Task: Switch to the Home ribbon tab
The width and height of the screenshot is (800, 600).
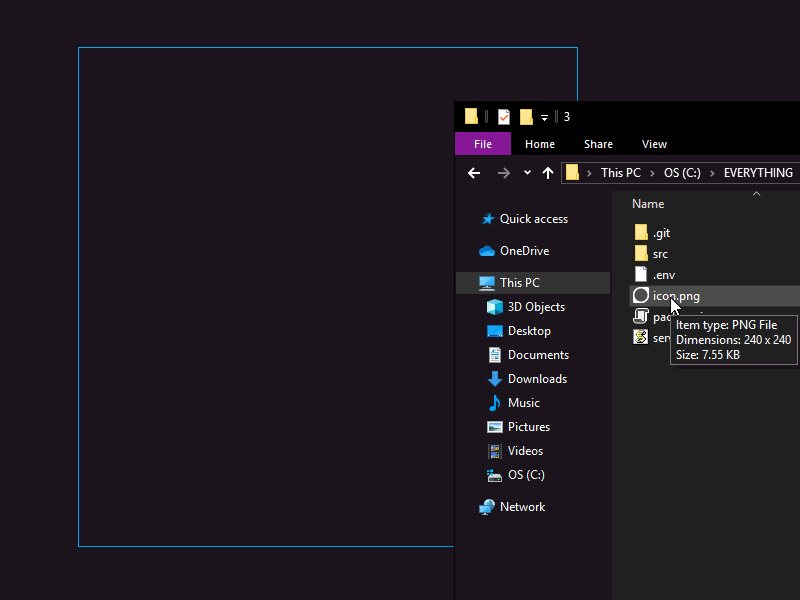Action: [539, 144]
